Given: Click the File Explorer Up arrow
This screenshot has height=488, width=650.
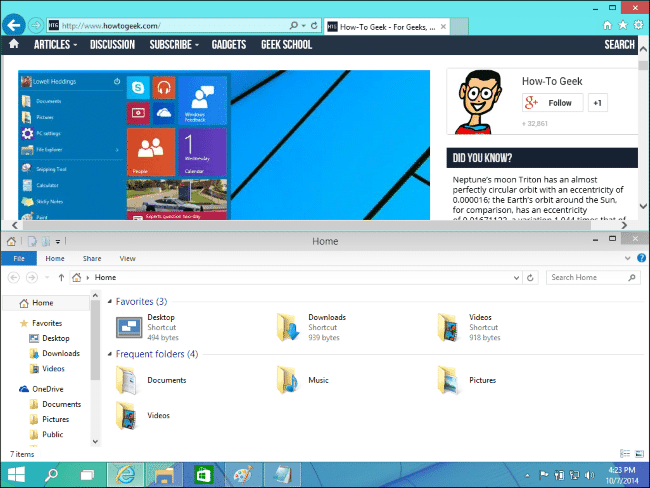Looking at the screenshot, I should click(x=61, y=277).
